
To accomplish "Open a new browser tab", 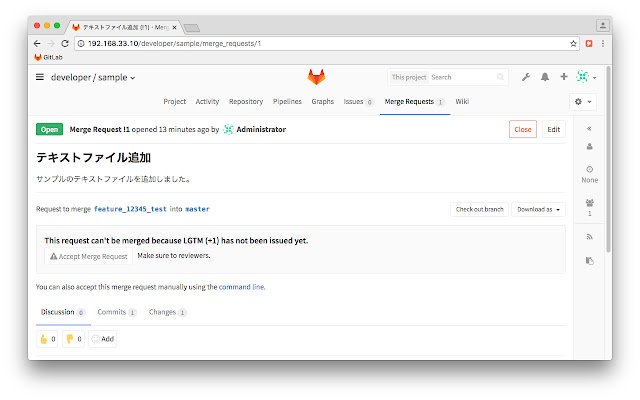I will click(x=191, y=28).
